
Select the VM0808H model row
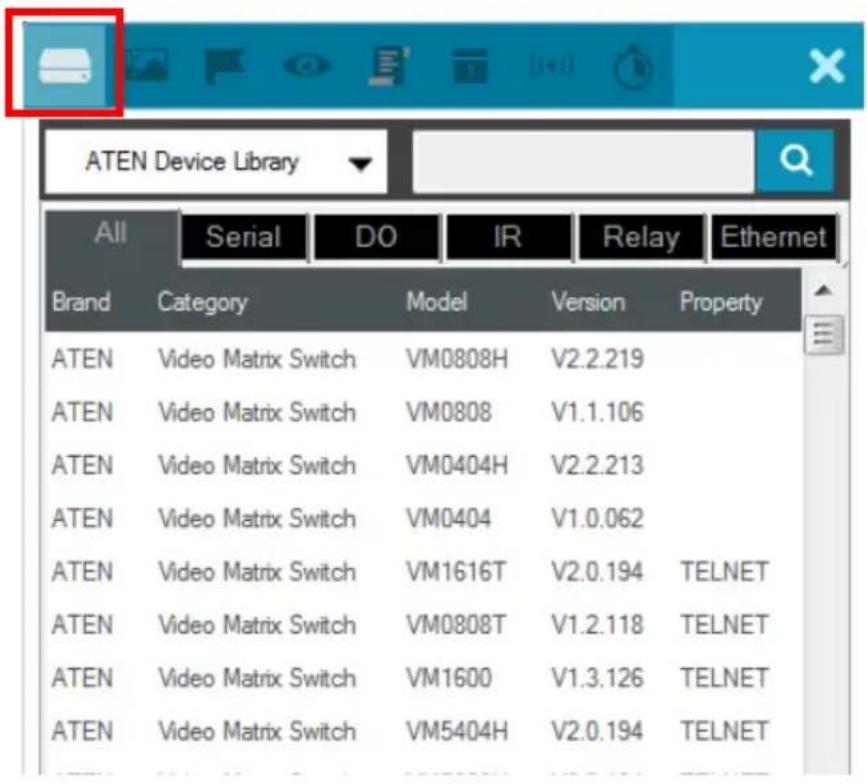423,359
